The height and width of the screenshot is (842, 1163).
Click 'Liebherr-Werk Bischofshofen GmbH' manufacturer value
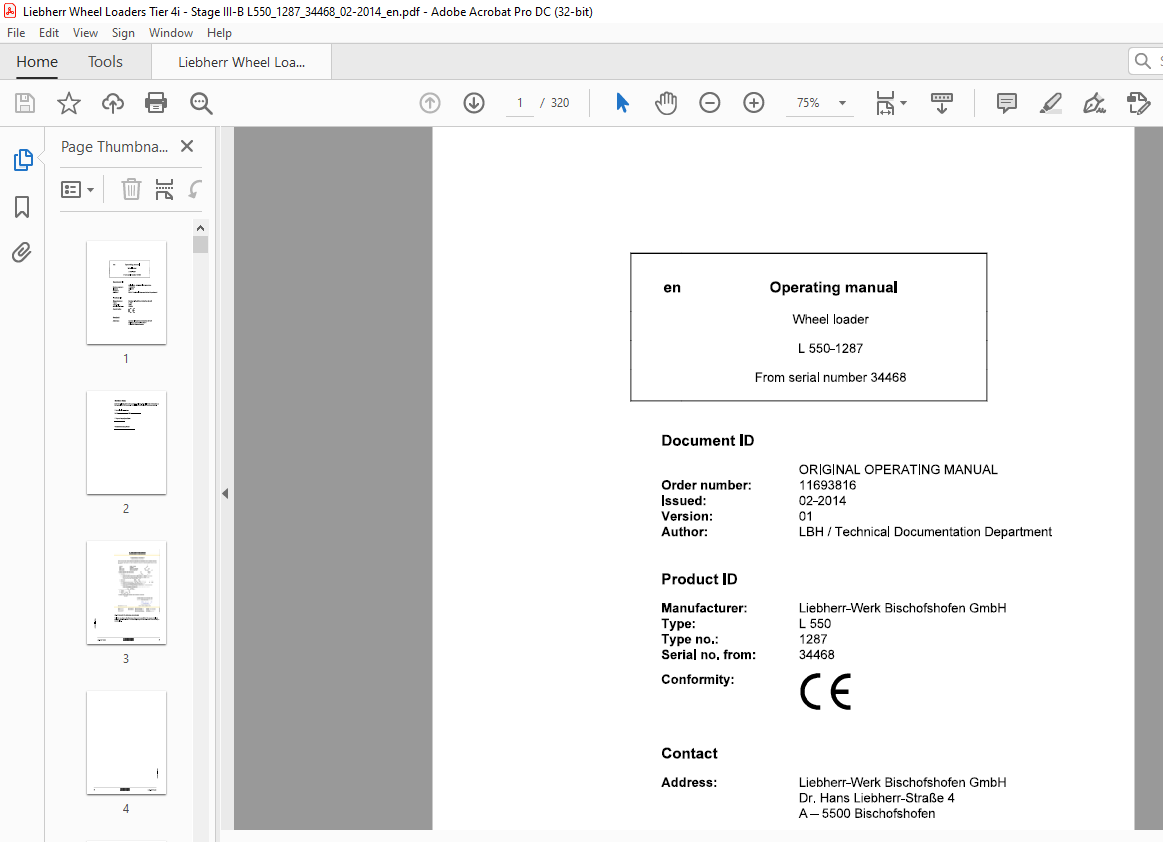902,608
